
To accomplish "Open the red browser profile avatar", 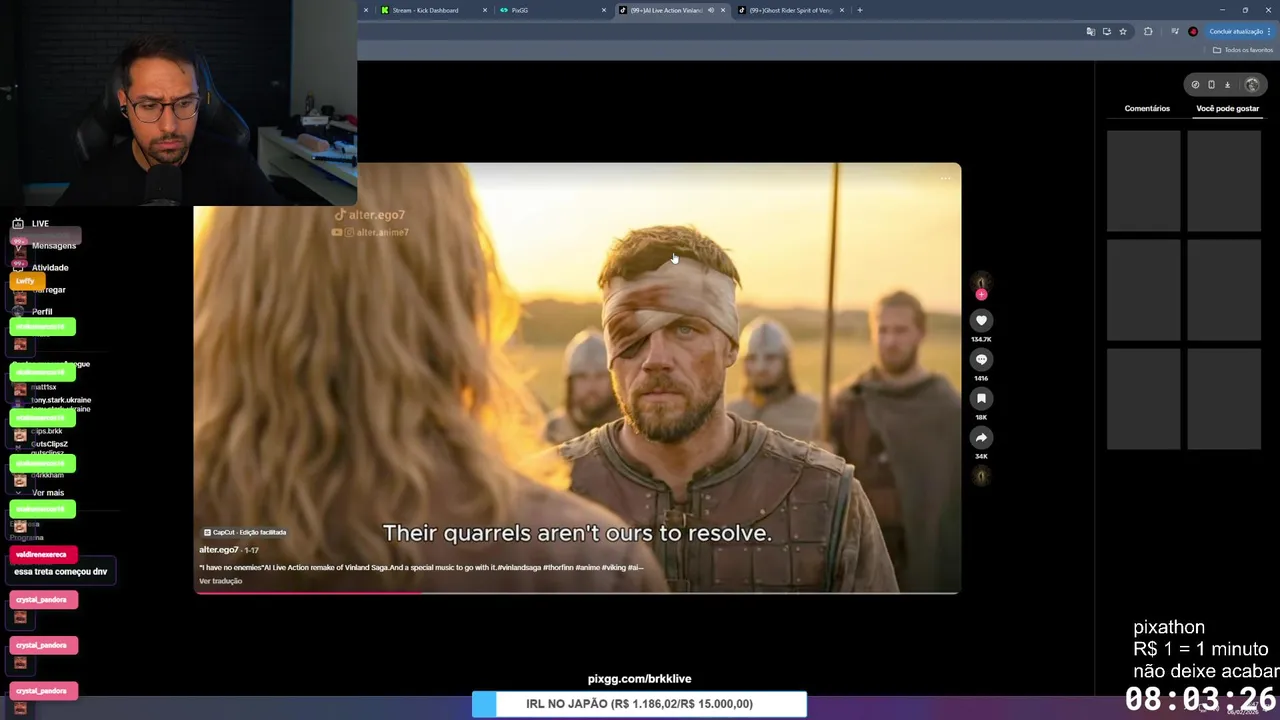I will (1193, 31).
